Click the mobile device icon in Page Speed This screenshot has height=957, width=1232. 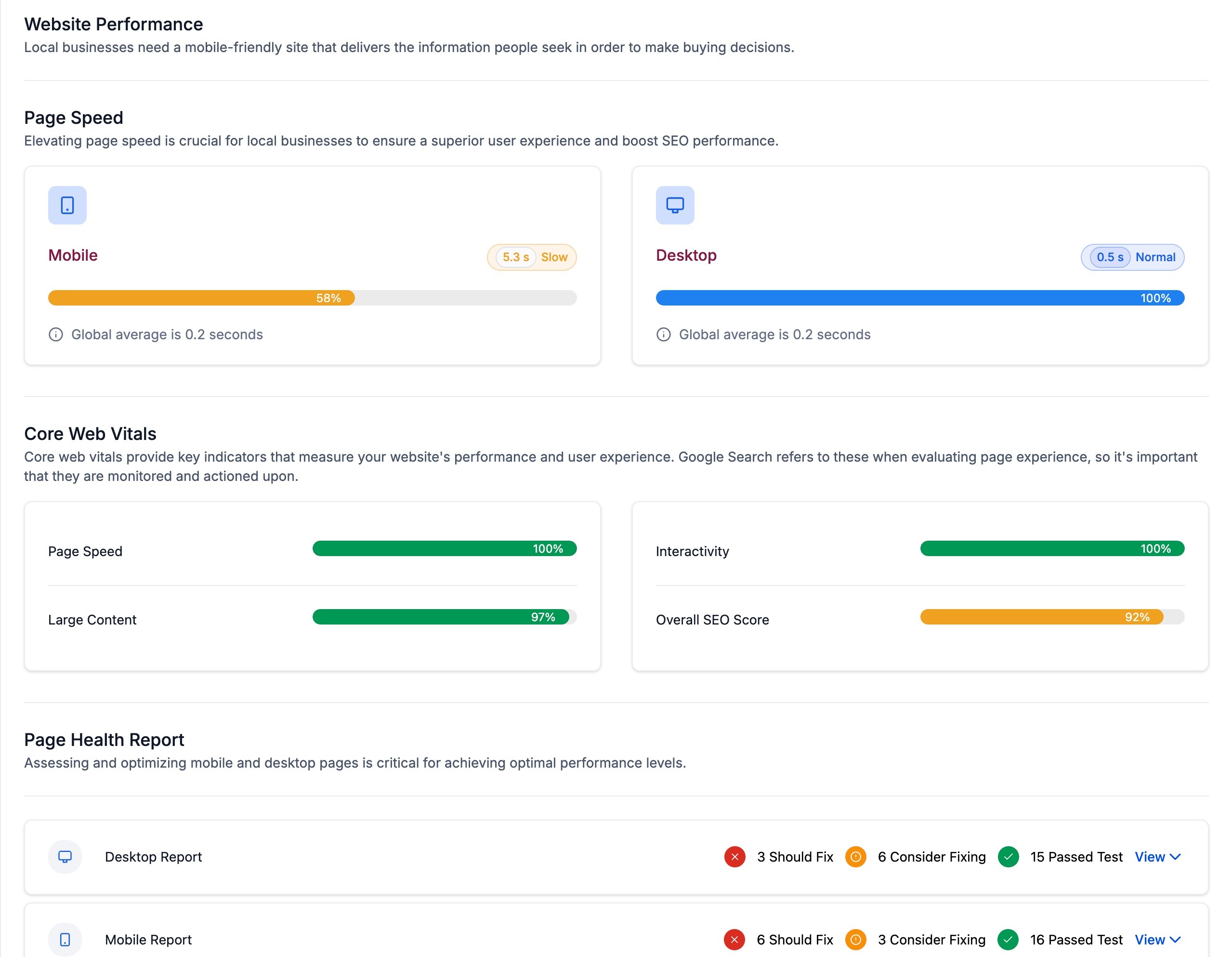(67, 205)
